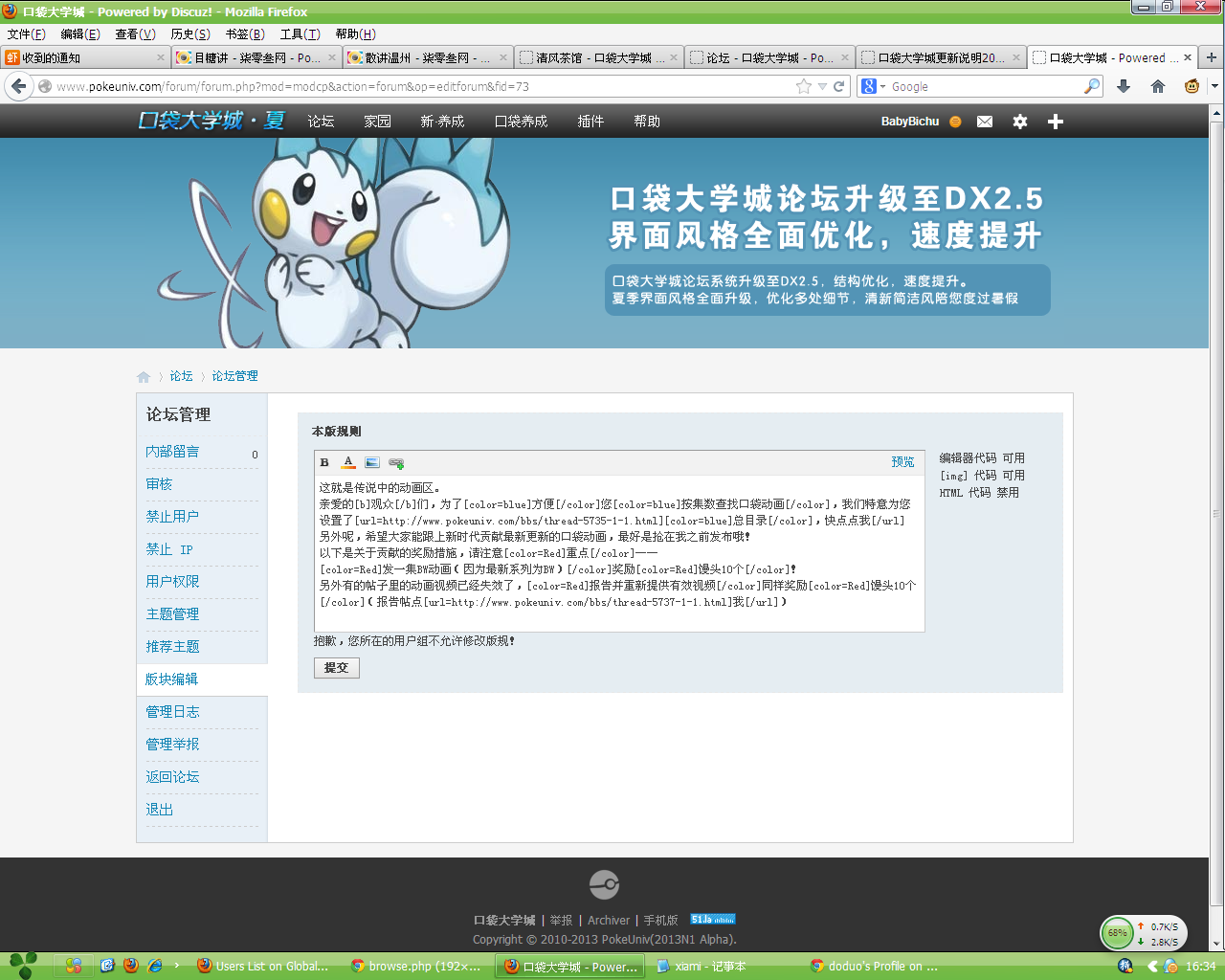Bookmark the page with the star icon
This screenshot has height=980, width=1225.
tap(804, 86)
